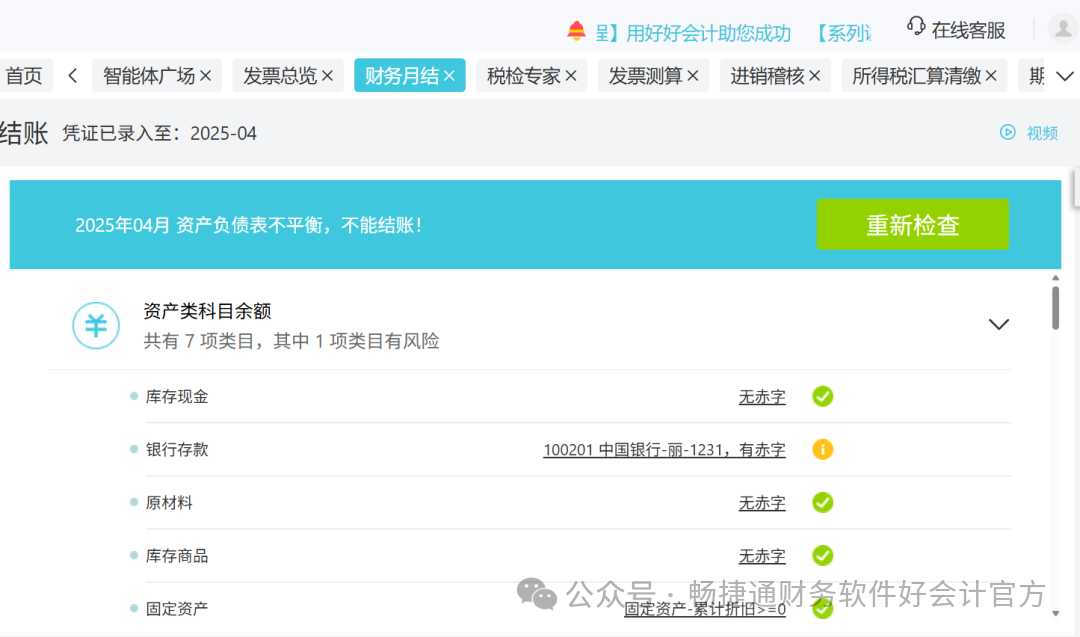Click the green check icon on 原材料 row
This screenshot has width=1080, height=637.
(822, 503)
